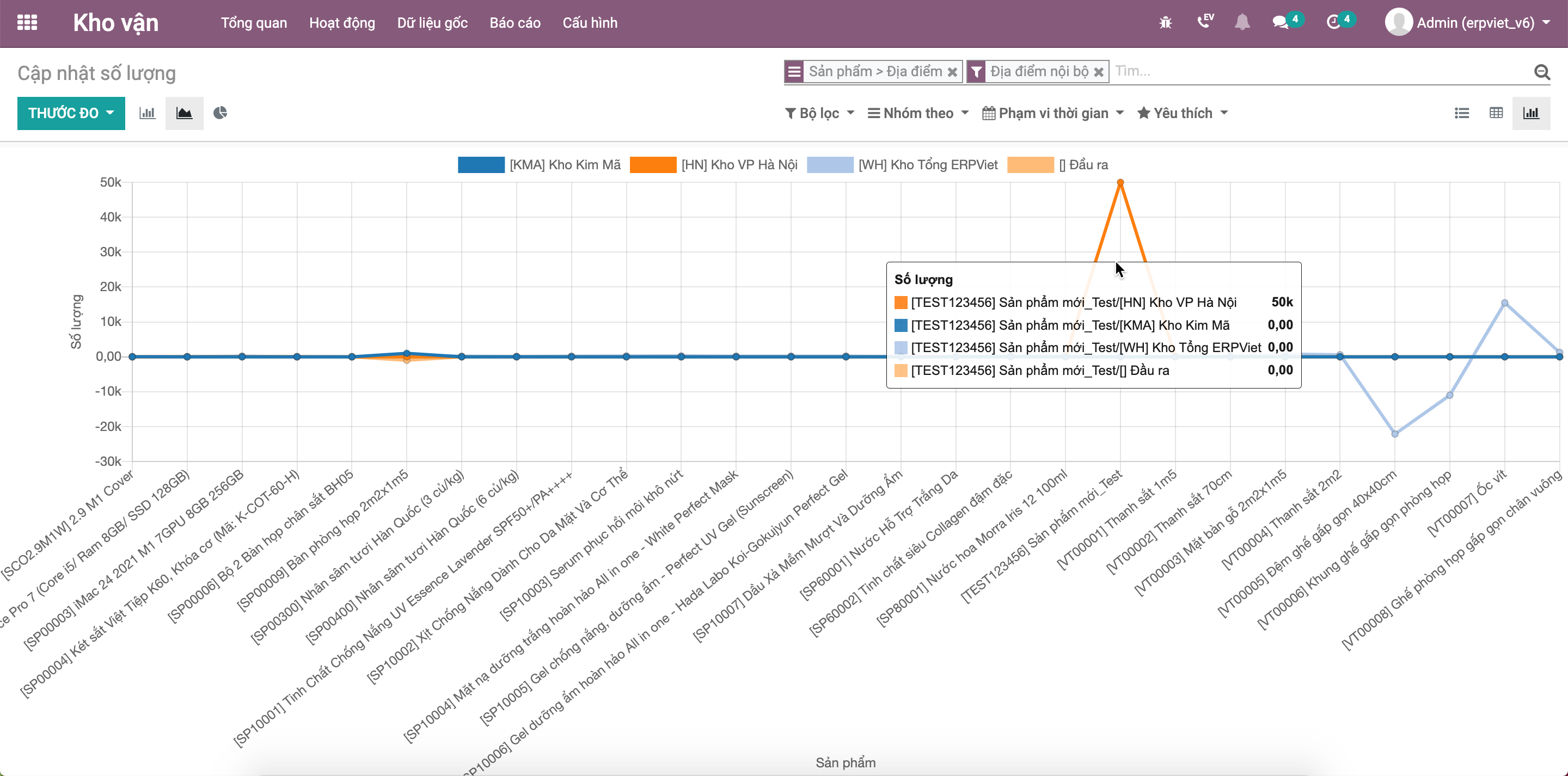Screen dimensions: 1568x776
Task: Switch to list view
Action: [1461, 113]
